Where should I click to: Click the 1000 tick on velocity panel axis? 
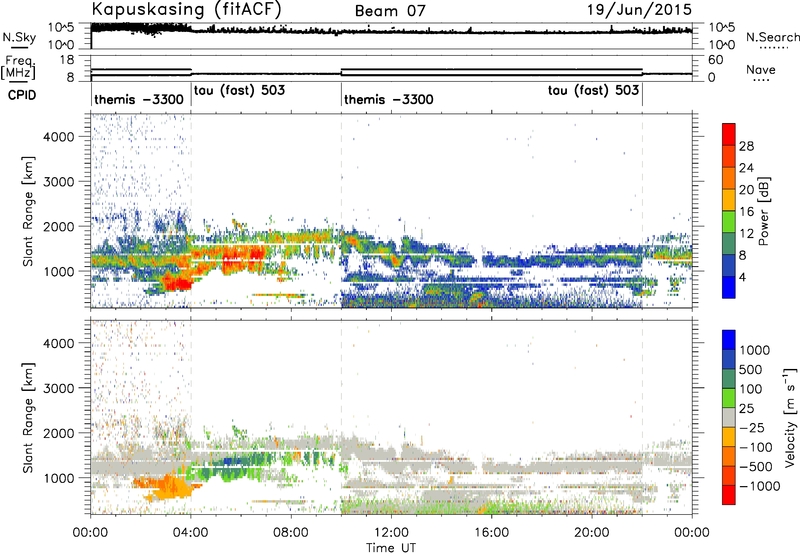pyautogui.click(x=59, y=478)
